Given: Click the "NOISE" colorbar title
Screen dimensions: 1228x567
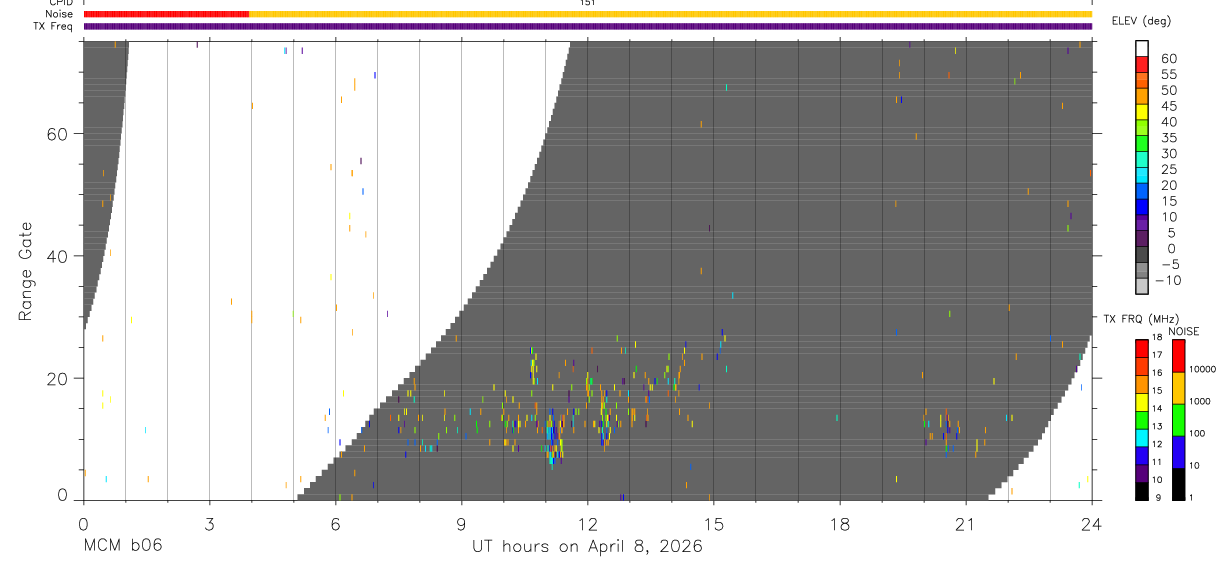Looking at the screenshot, I should tap(1184, 331).
